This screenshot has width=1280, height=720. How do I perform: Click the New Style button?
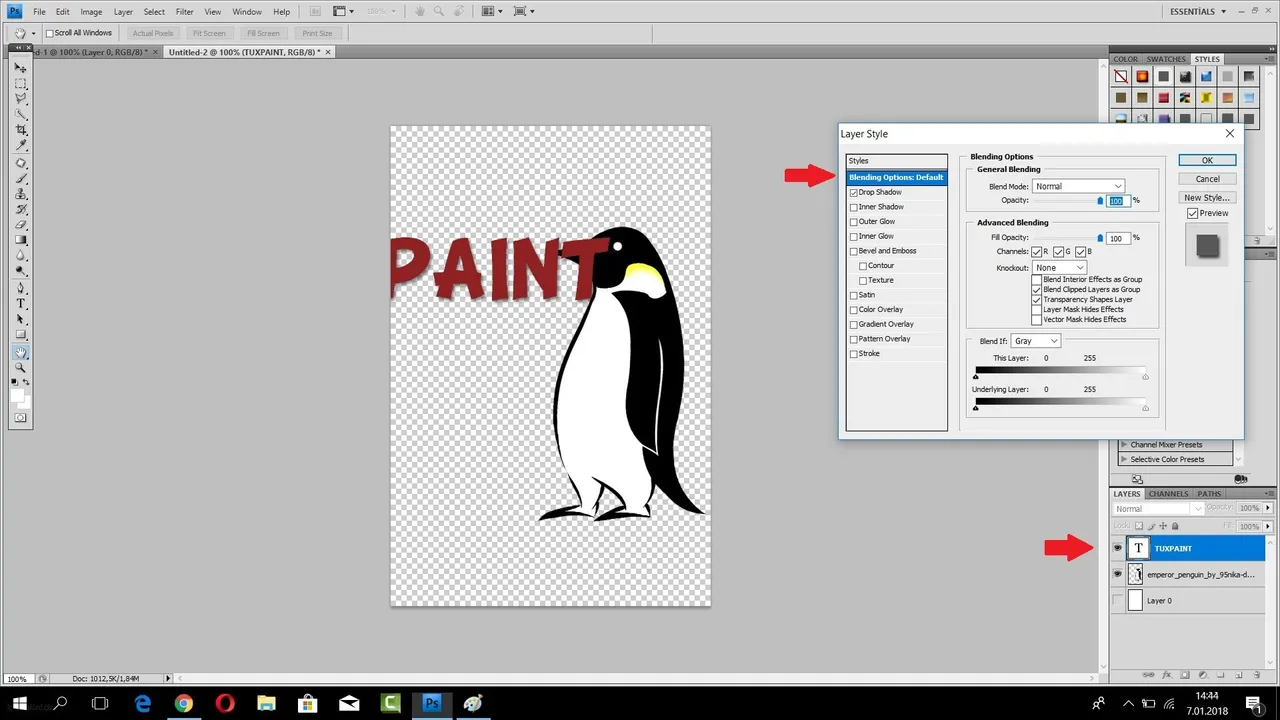pyautogui.click(x=1207, y=198)
